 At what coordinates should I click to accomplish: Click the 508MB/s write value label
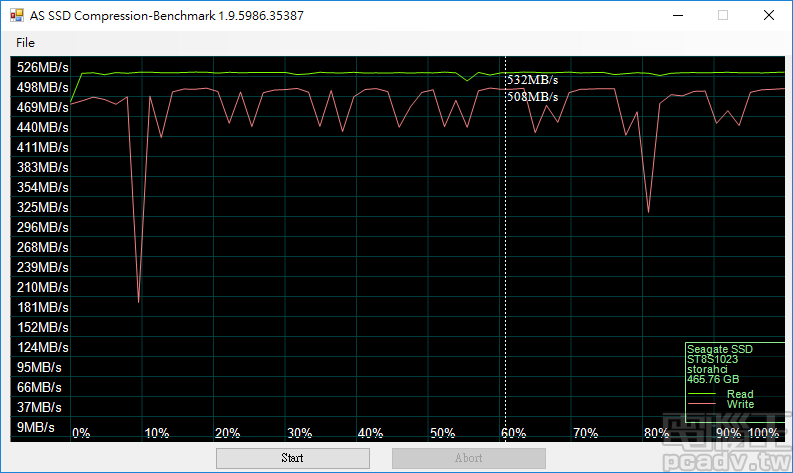[533, 97]
